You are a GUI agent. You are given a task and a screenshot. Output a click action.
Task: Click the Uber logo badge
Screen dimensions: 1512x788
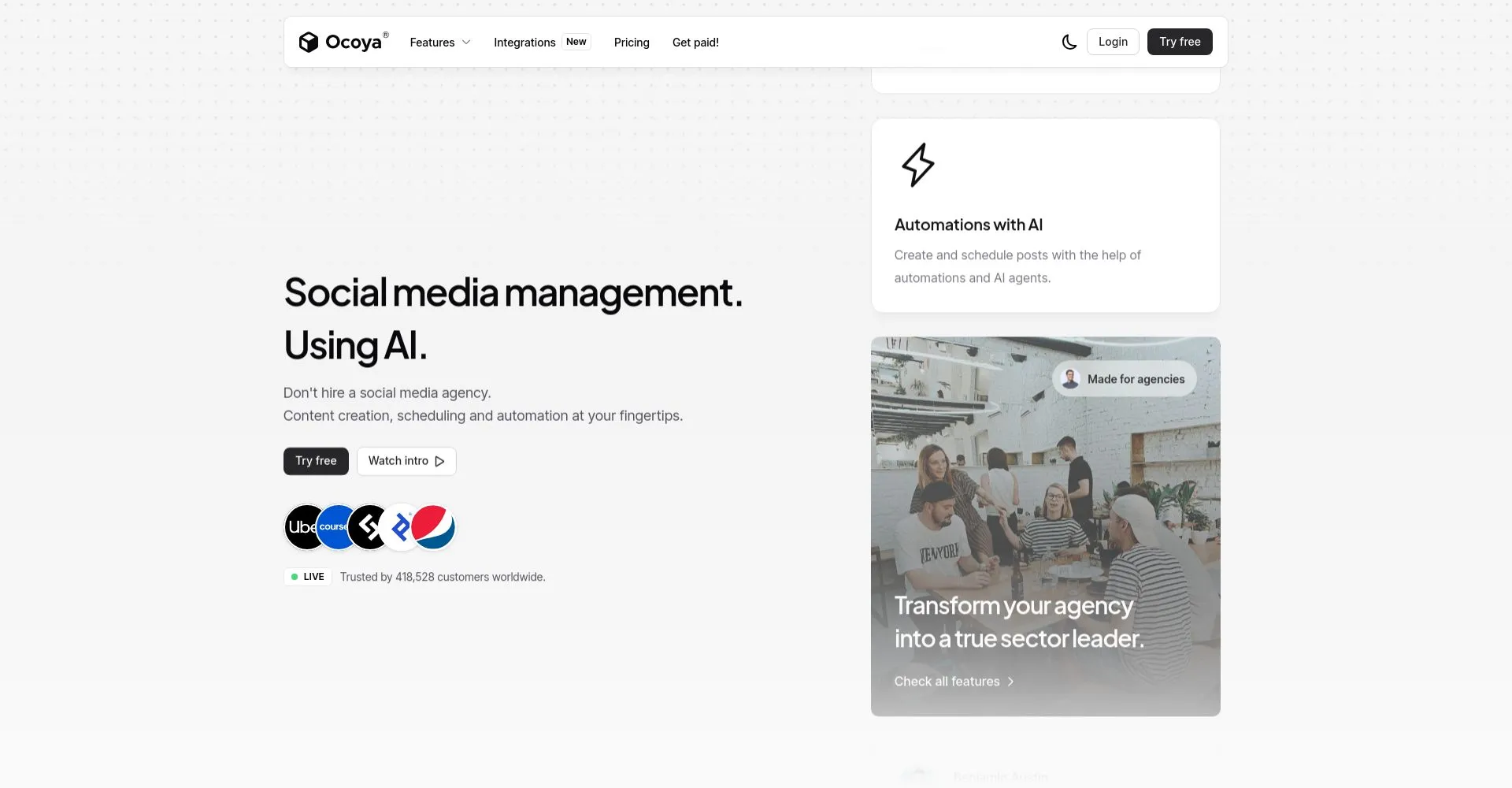(302, 527)
